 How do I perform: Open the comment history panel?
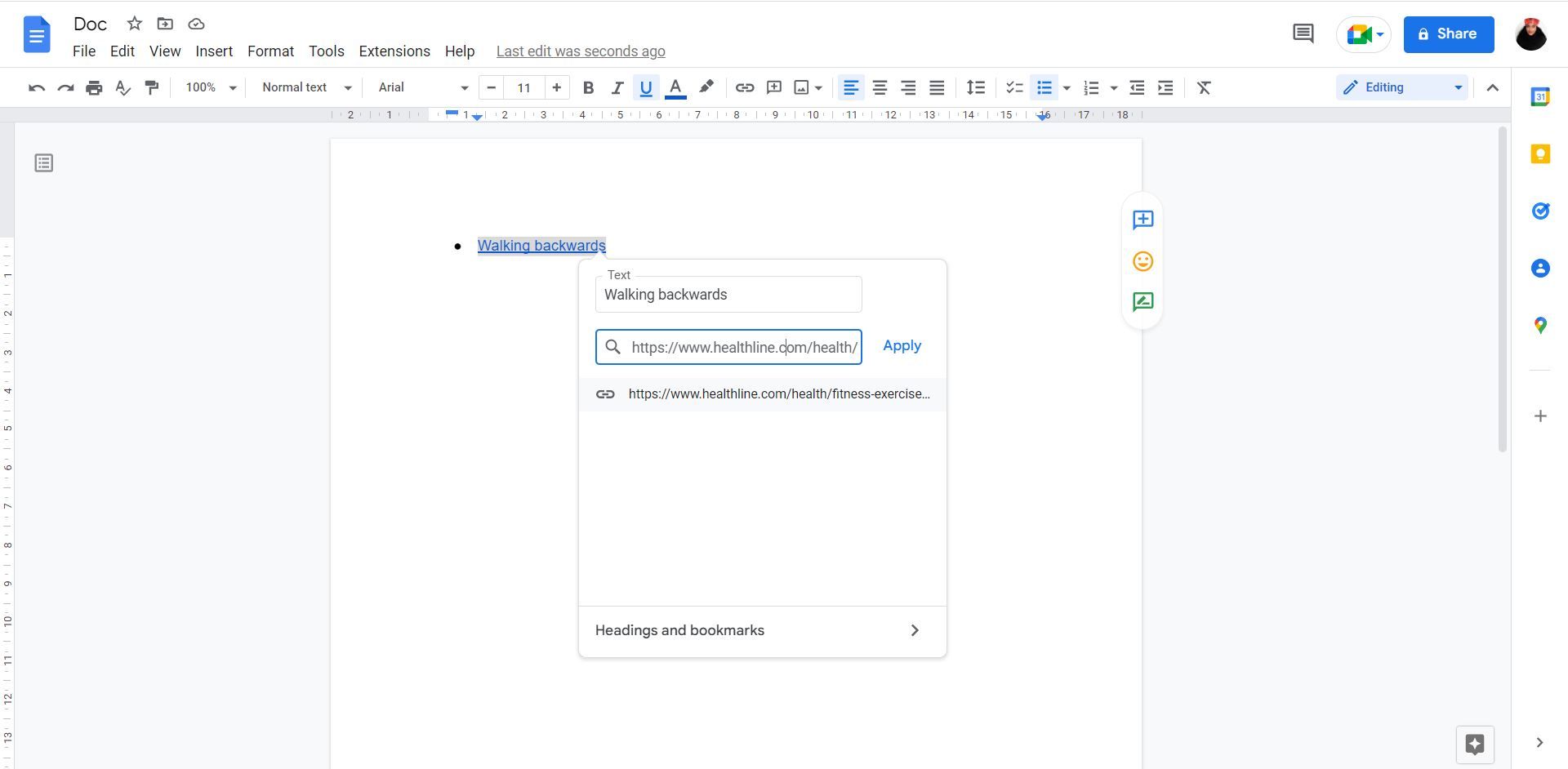(1303, 33)
